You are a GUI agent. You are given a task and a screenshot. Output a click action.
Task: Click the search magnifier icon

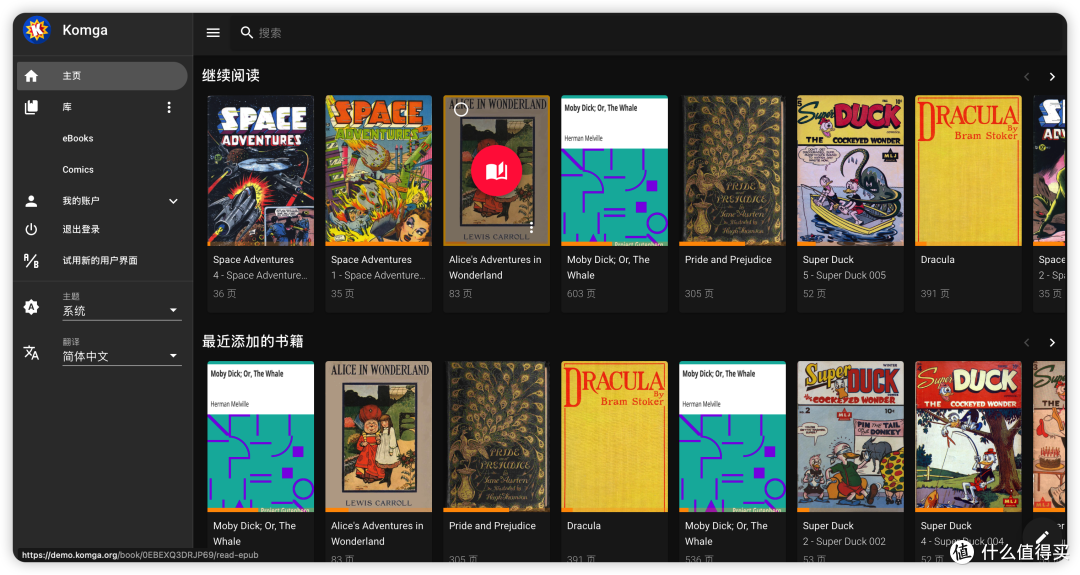(x=247, y=32)
